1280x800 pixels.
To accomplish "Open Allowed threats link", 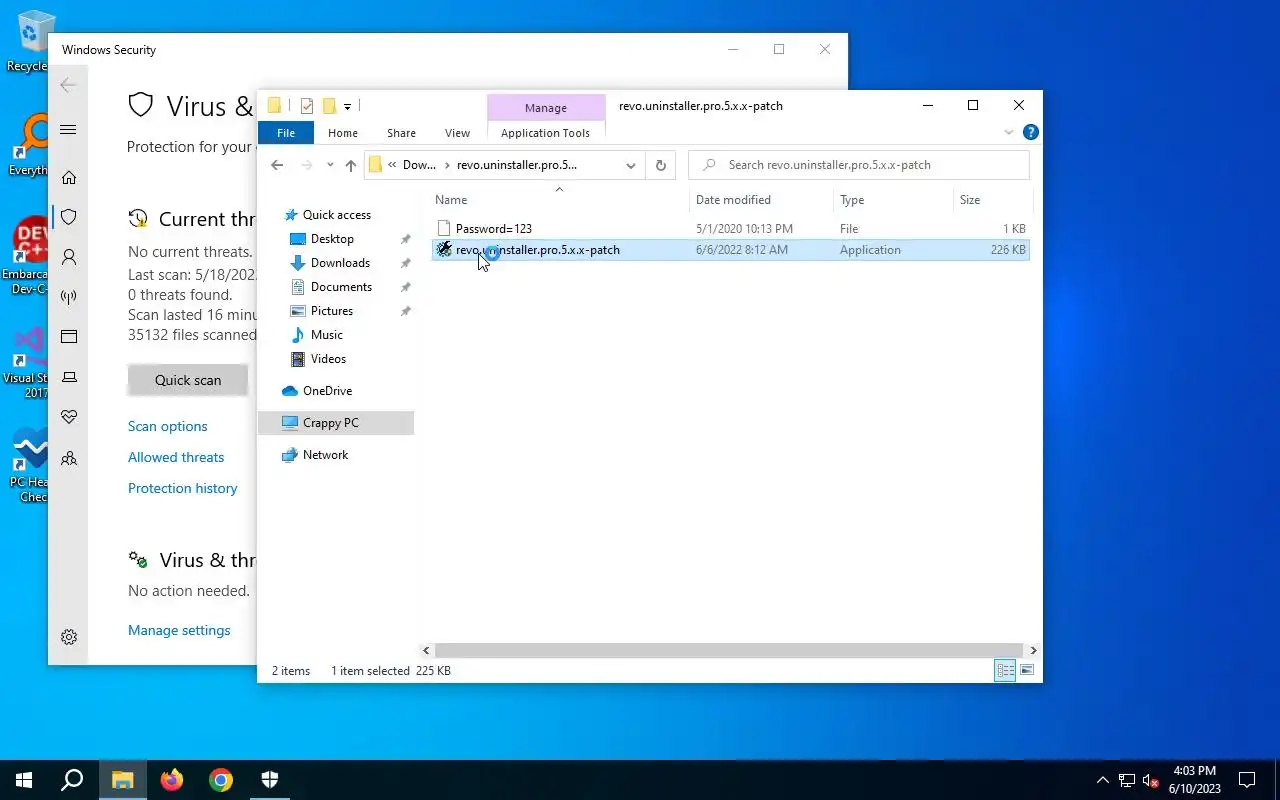I will click(x=176, y=457).
